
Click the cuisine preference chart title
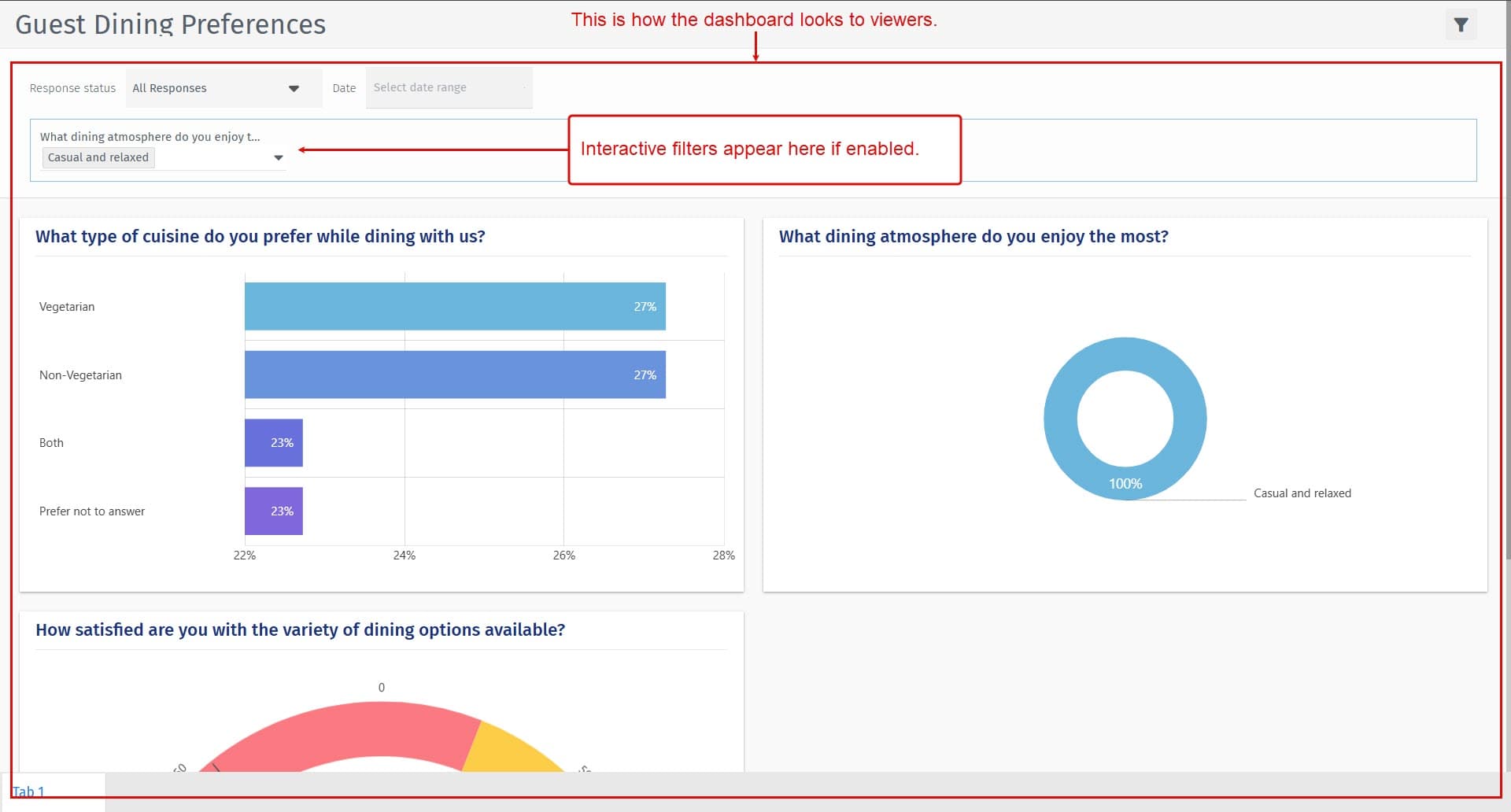click(x=260, y=236)
